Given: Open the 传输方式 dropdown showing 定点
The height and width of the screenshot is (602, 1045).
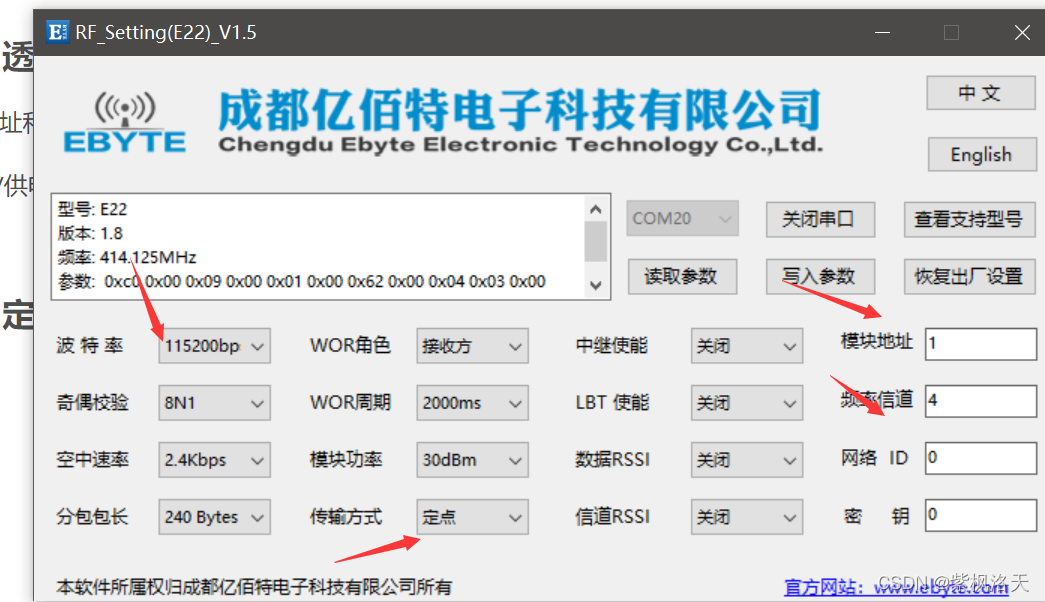Looking at the screenshot, I should [x=472, y=516].
